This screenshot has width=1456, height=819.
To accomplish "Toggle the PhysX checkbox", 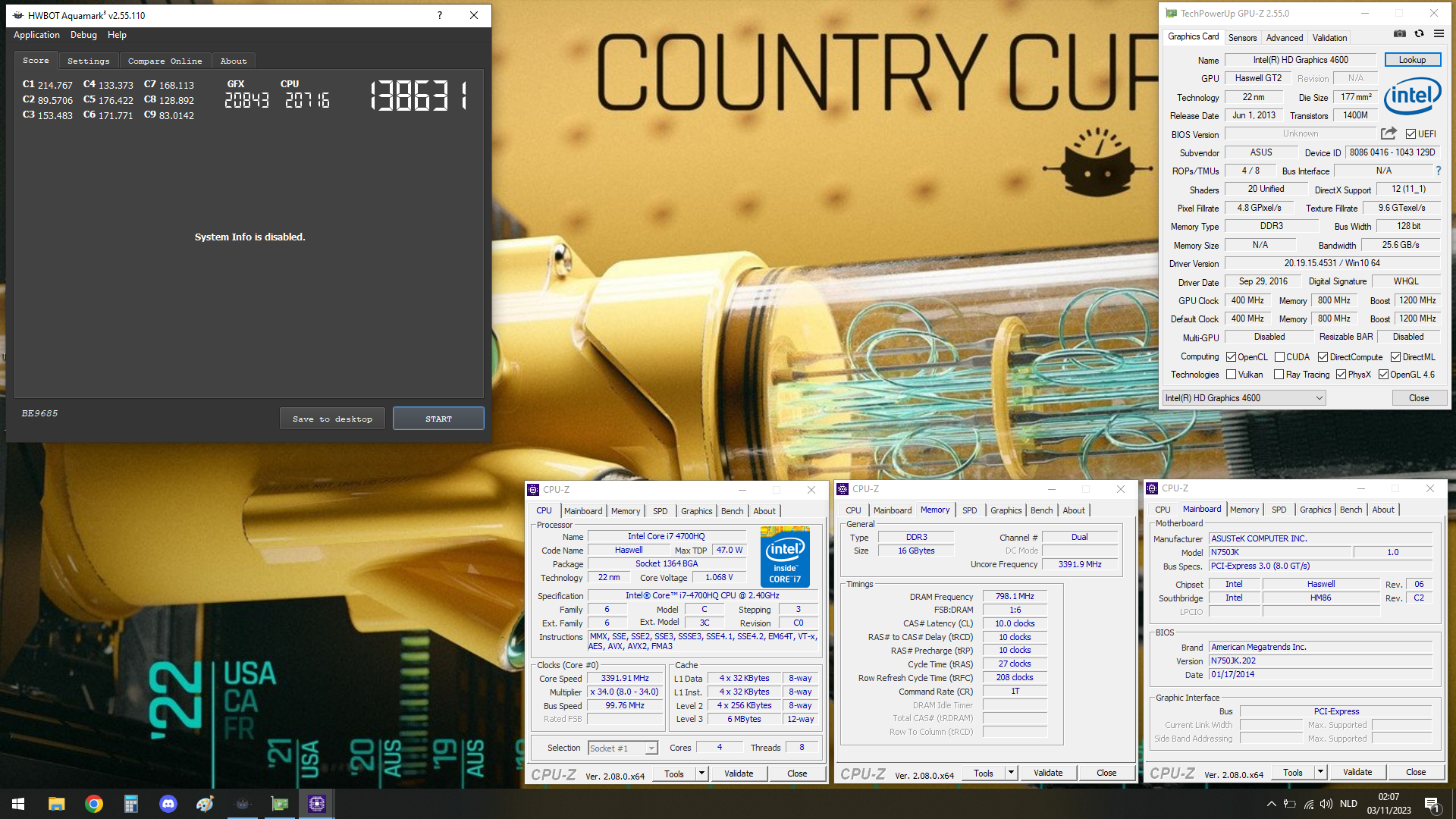I will tap(1341, 375).
